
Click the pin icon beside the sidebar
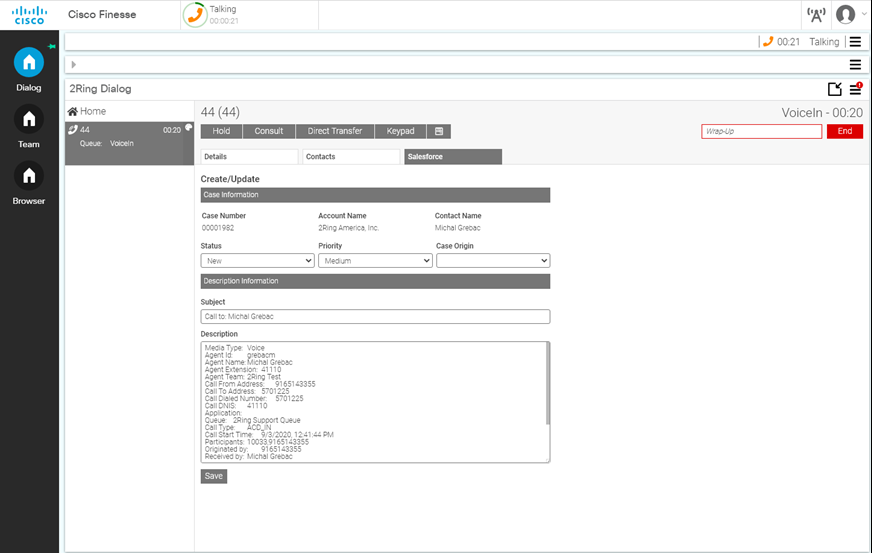pos(52,46)
